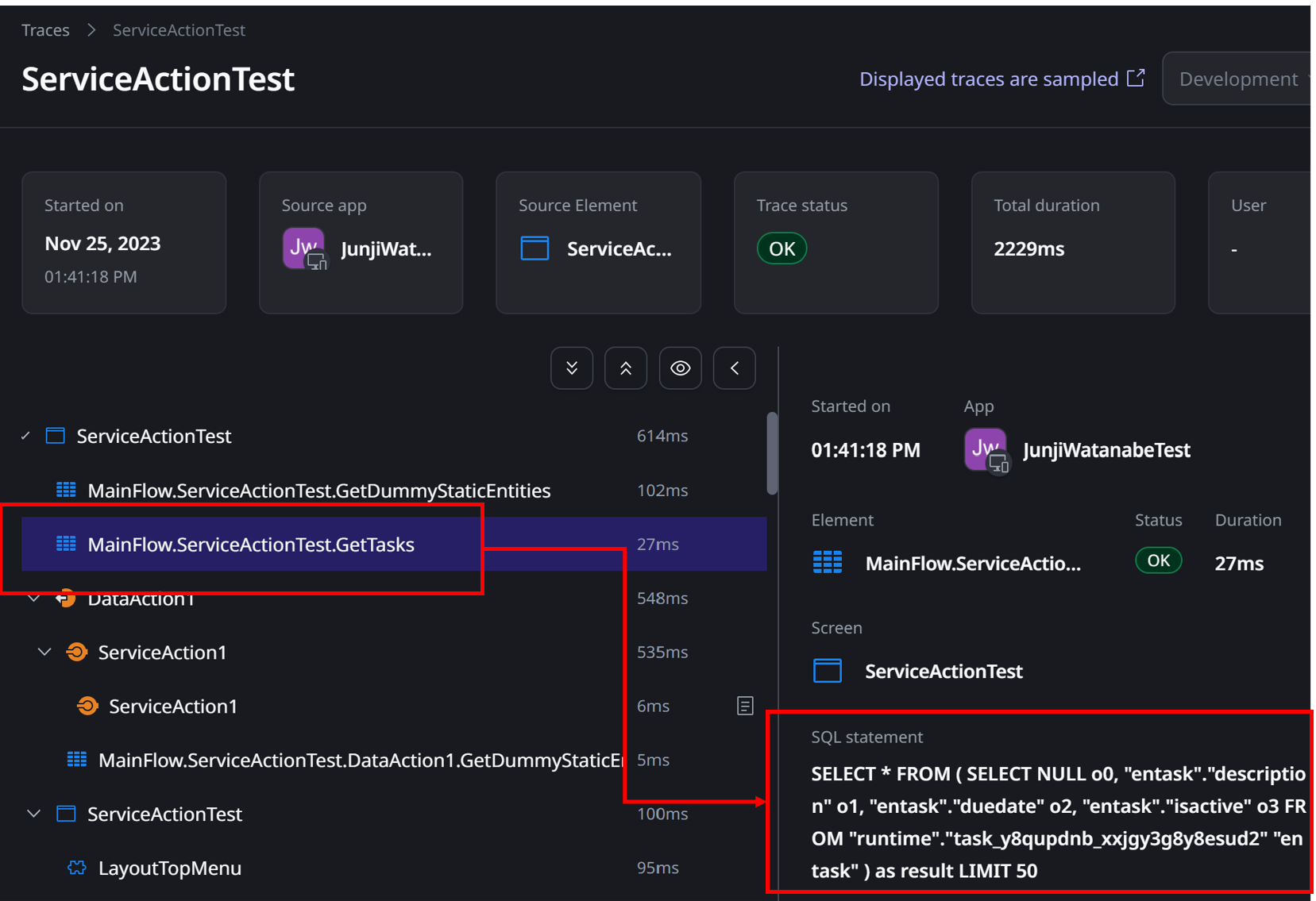Viewport: 1316px width, 901px height.
Task: Click the OK badge in Trace status card
Action: (782, 248)
